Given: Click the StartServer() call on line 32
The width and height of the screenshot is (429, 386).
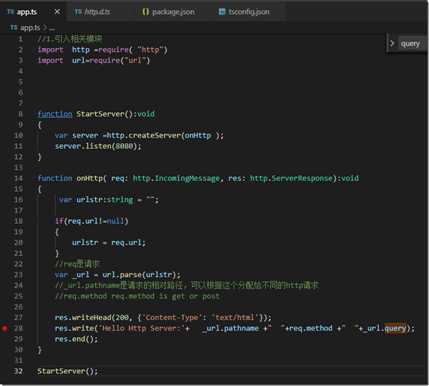Looking at the screenshot, I should pos(67,371).
